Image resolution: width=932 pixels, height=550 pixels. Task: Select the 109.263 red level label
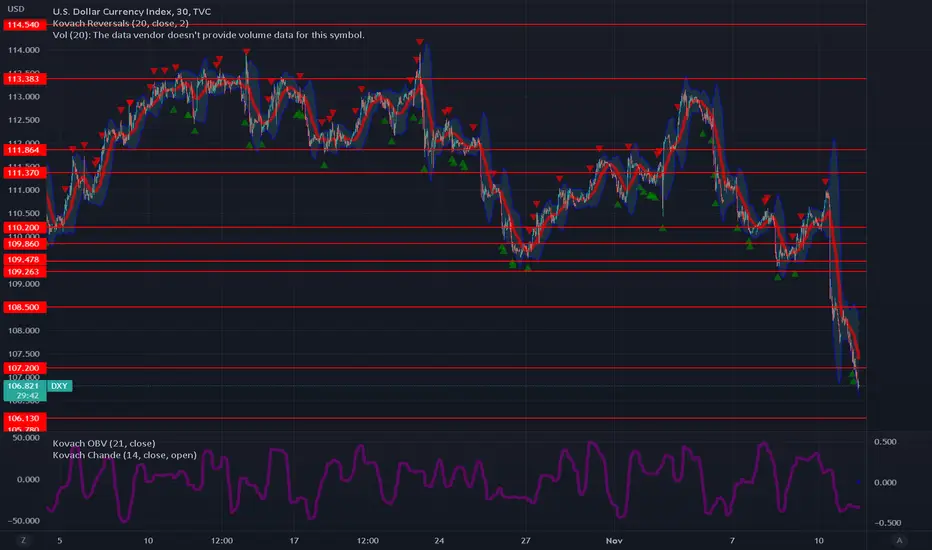[24, 272]
